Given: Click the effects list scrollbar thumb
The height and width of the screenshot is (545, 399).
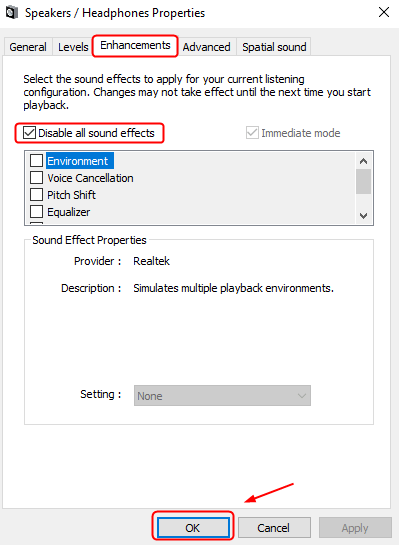Looking at the screenshot, I should click(364, 181).
